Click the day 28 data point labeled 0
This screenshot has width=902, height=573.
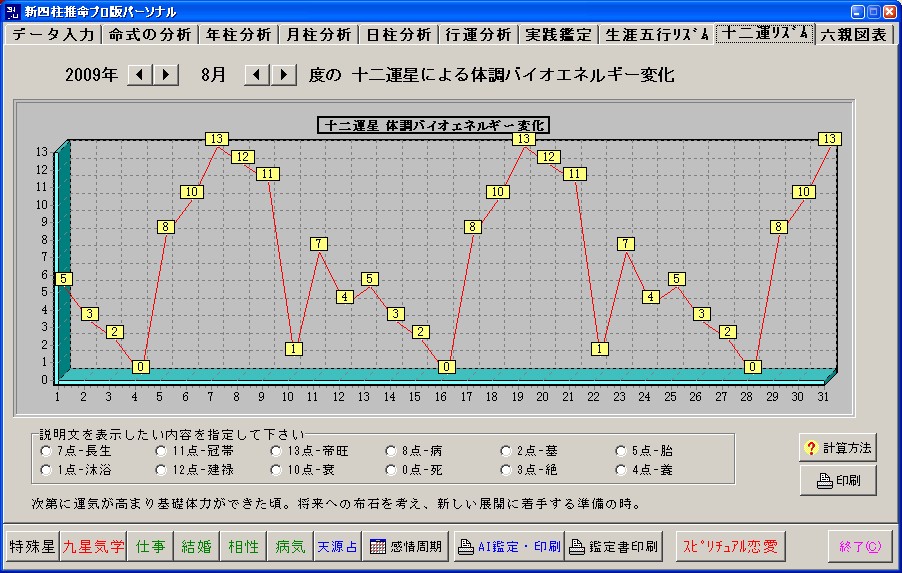click(753, 366)
